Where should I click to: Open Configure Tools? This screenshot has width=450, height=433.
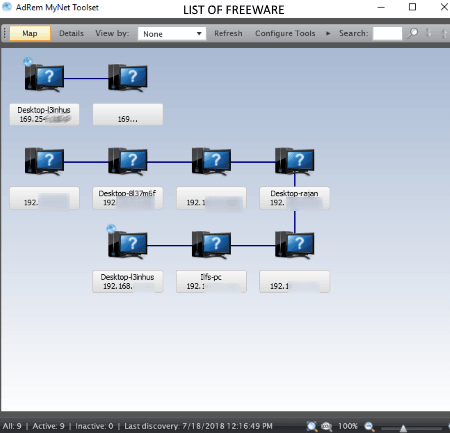(x=285, y=33)
